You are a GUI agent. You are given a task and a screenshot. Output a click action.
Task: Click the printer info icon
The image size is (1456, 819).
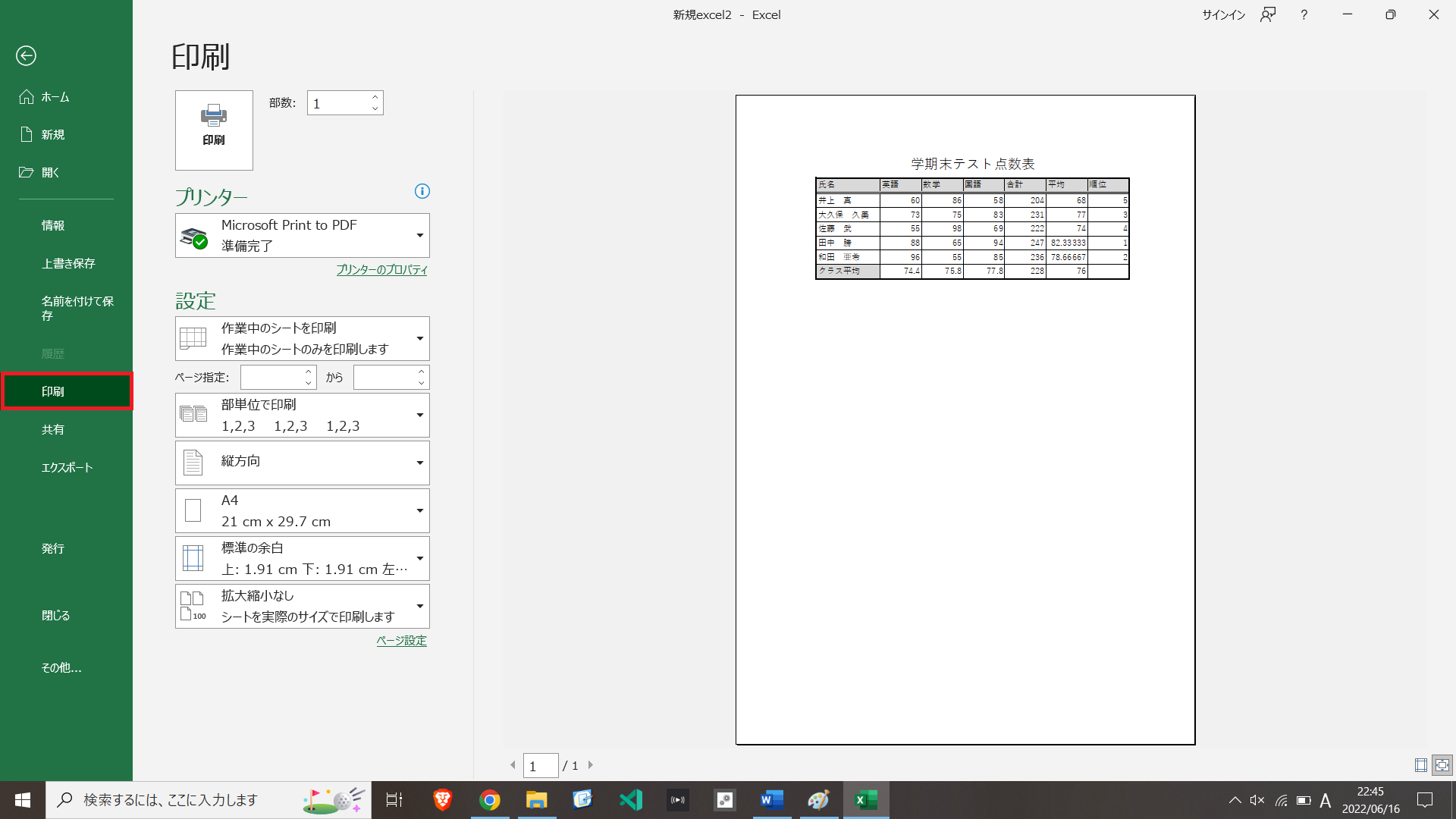(x=422, y=191)
